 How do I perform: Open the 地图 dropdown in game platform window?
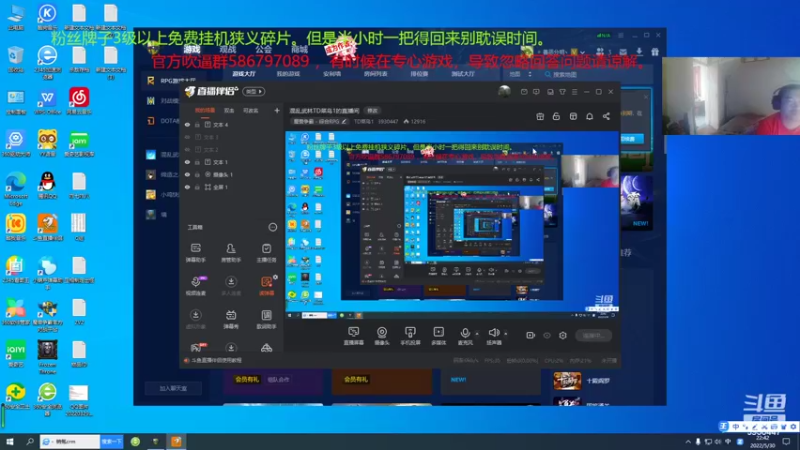pyautogui.click(x=520, y=74)
